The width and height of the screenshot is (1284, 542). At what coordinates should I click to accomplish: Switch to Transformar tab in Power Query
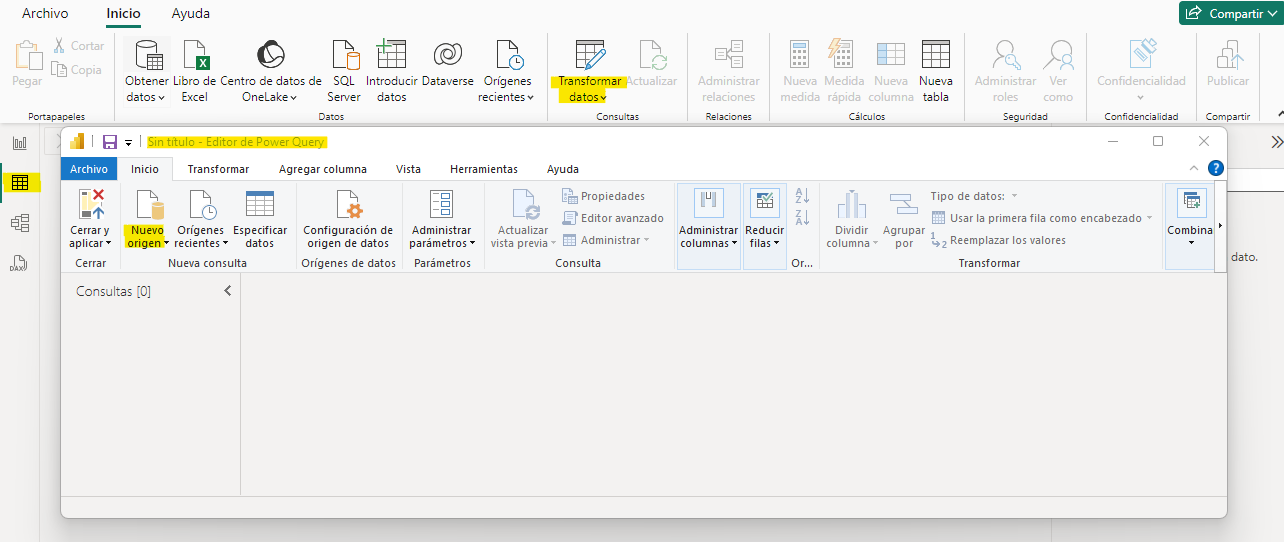tap(218, 169)
